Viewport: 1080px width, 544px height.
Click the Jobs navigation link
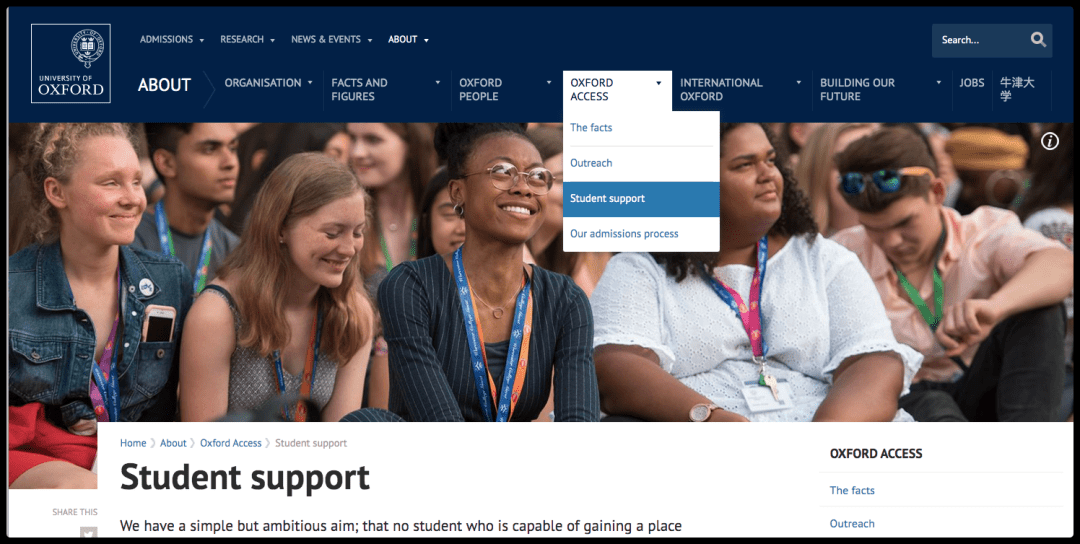(x=972, y=83)
